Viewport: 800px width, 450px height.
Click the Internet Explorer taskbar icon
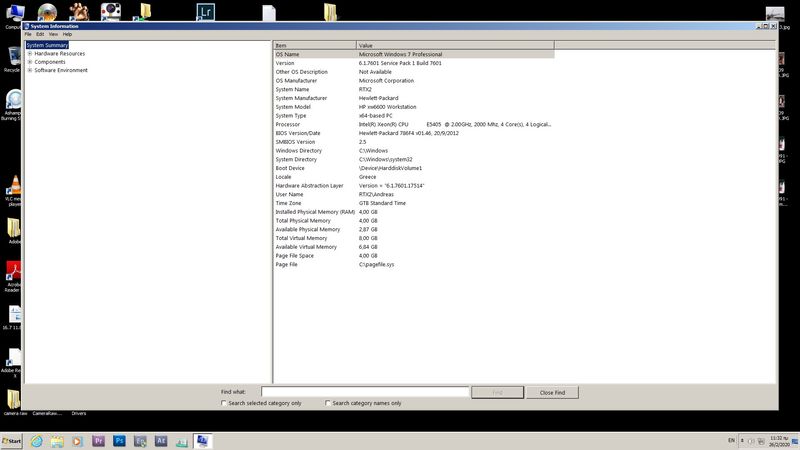click(x=36, y=440)
